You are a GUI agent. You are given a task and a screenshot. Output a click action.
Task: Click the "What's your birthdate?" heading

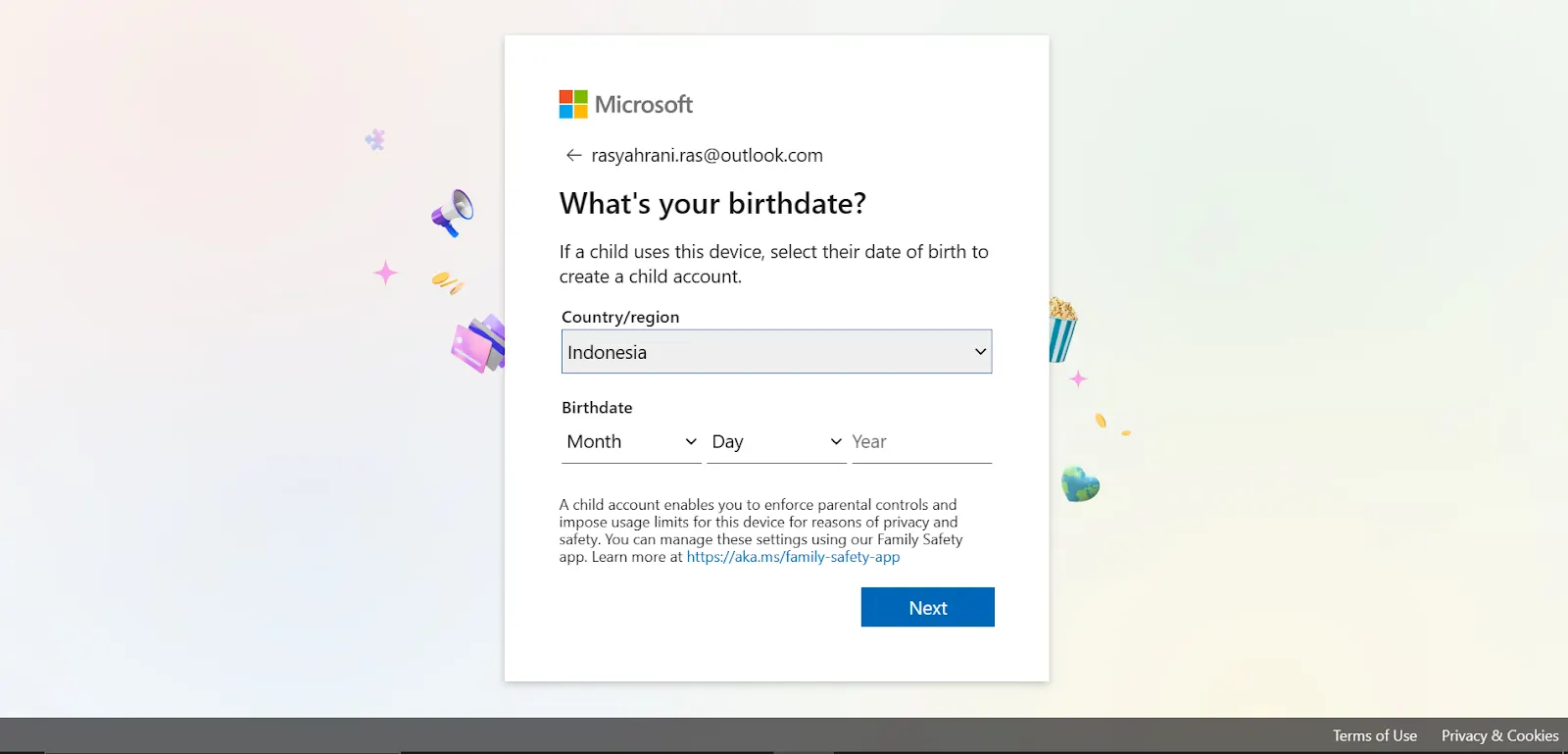coord(712,203)
